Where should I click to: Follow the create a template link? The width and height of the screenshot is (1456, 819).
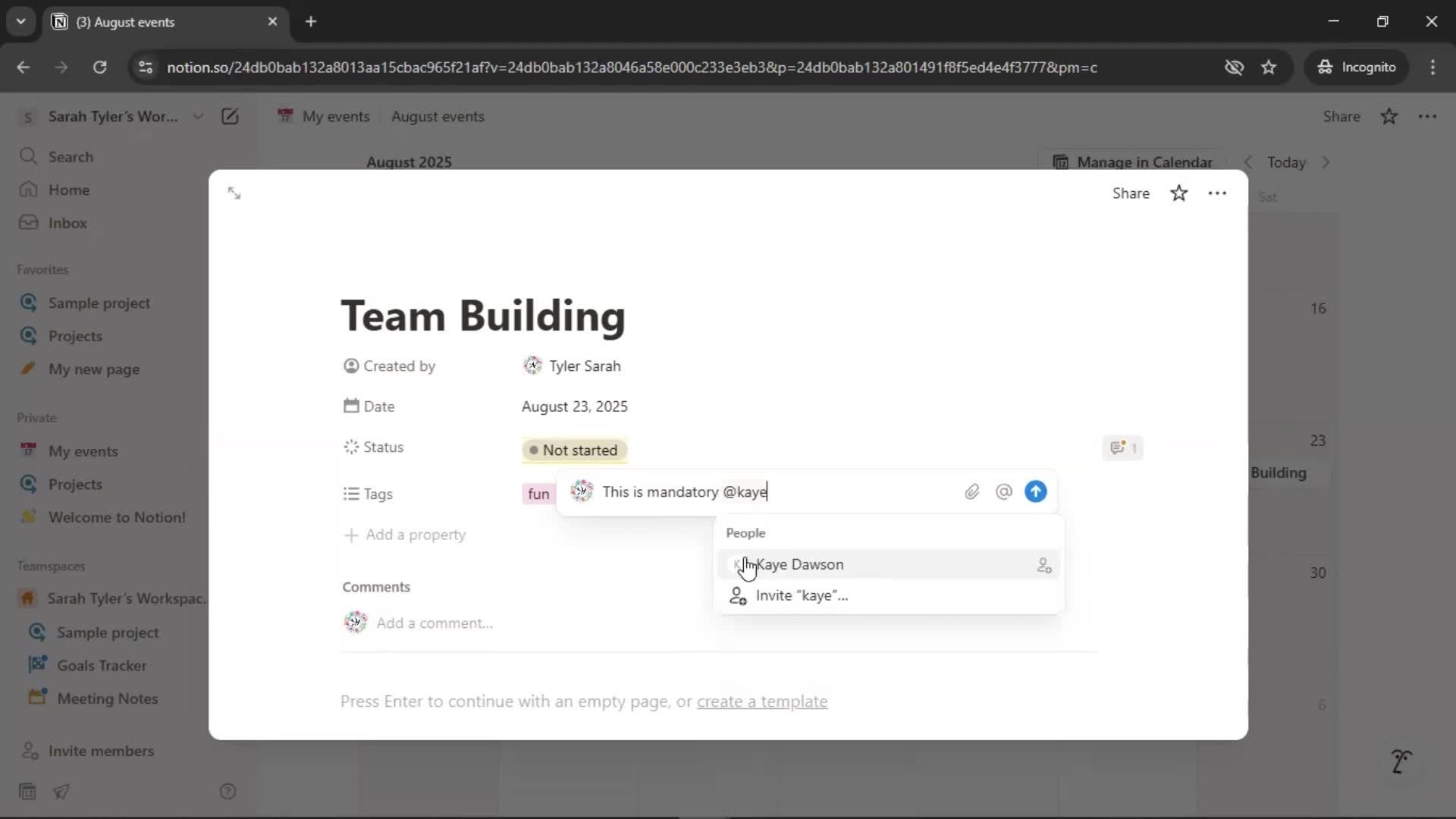click(x=762, y=701)
